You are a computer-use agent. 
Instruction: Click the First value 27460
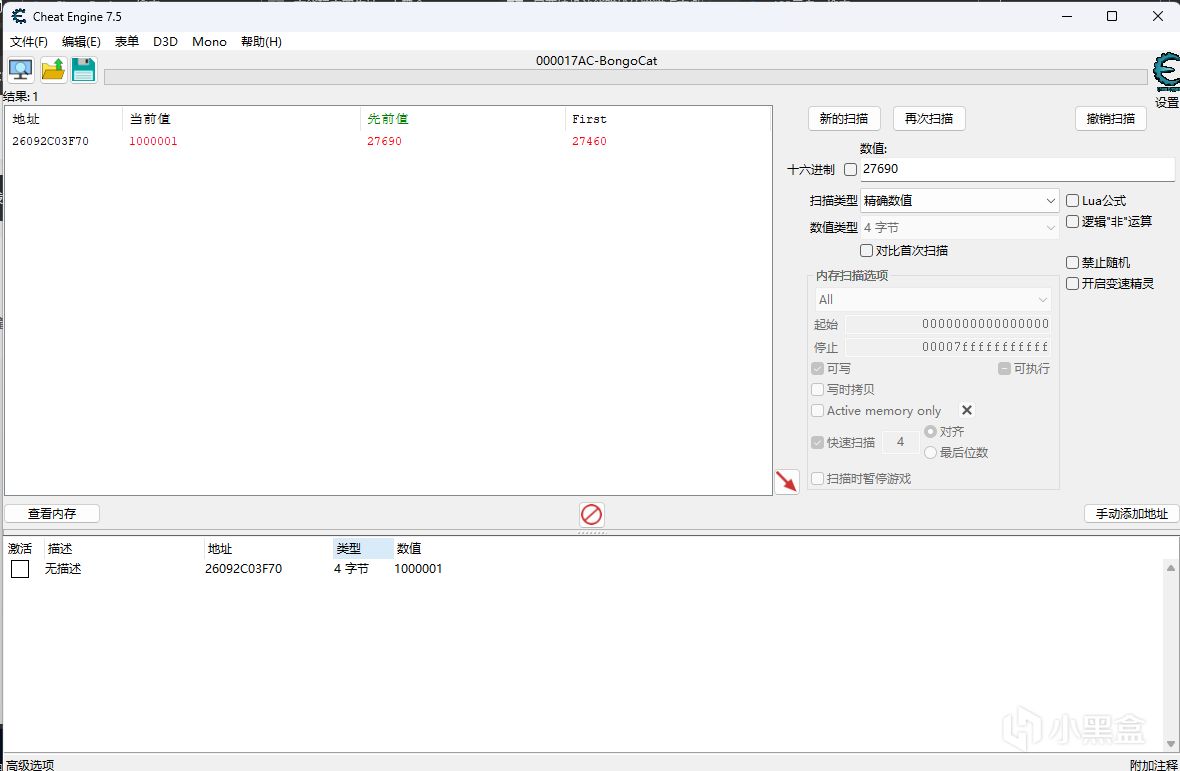[589, 141]
